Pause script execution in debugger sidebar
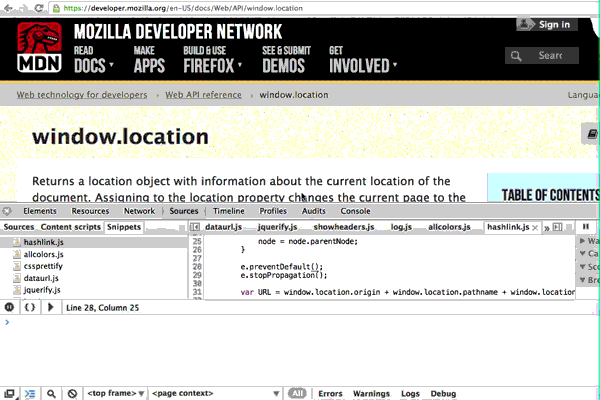This screenshot has height=400, width=600. 585,227
